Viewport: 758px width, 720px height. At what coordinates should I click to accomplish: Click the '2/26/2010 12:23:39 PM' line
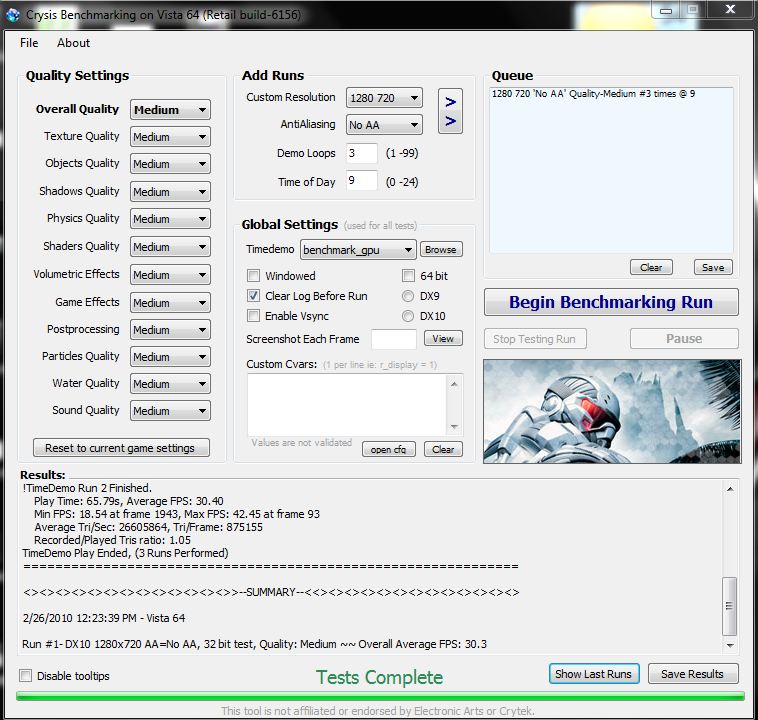[103, 618]
